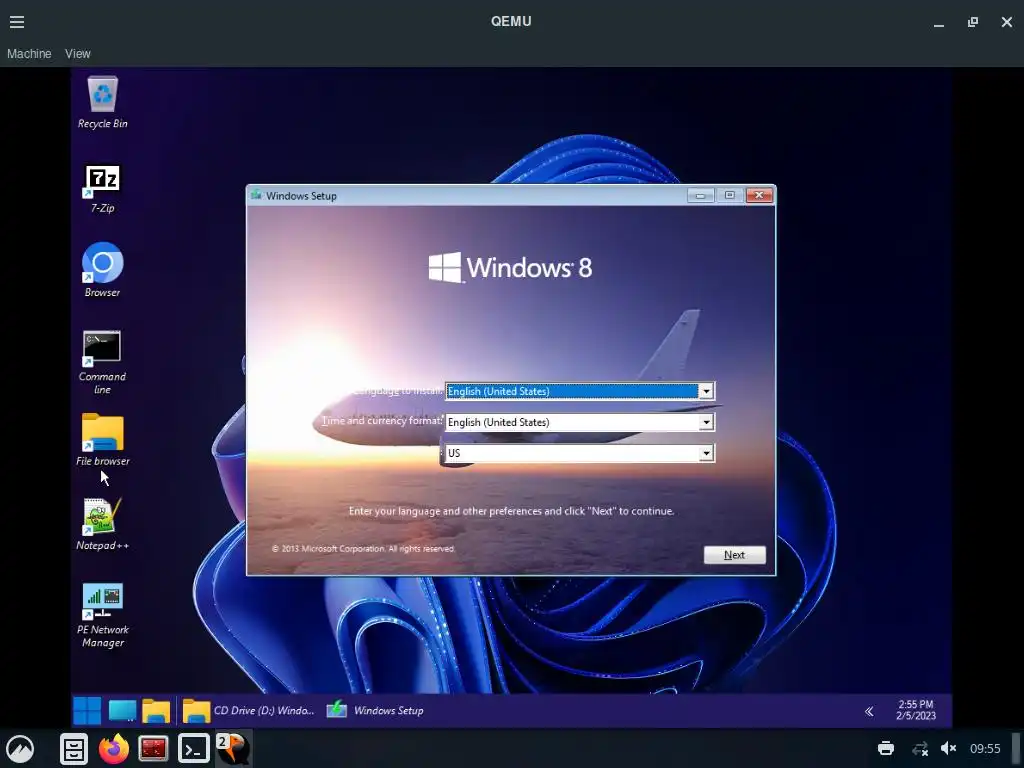Open the QEMU View menu

tap(78, 54)
